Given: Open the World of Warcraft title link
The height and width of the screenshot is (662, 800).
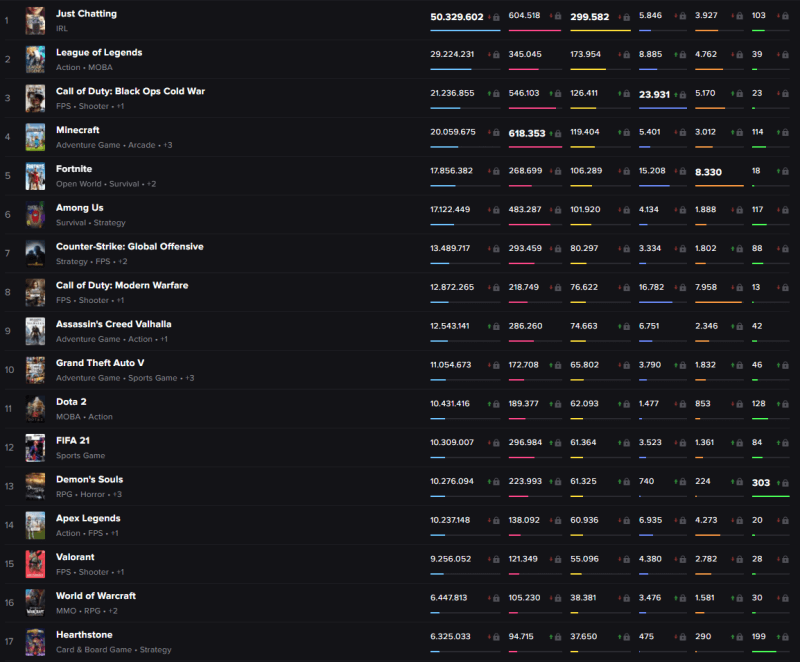Looking at the screenshot, I should pyautogui.click(x=96, y=596).
